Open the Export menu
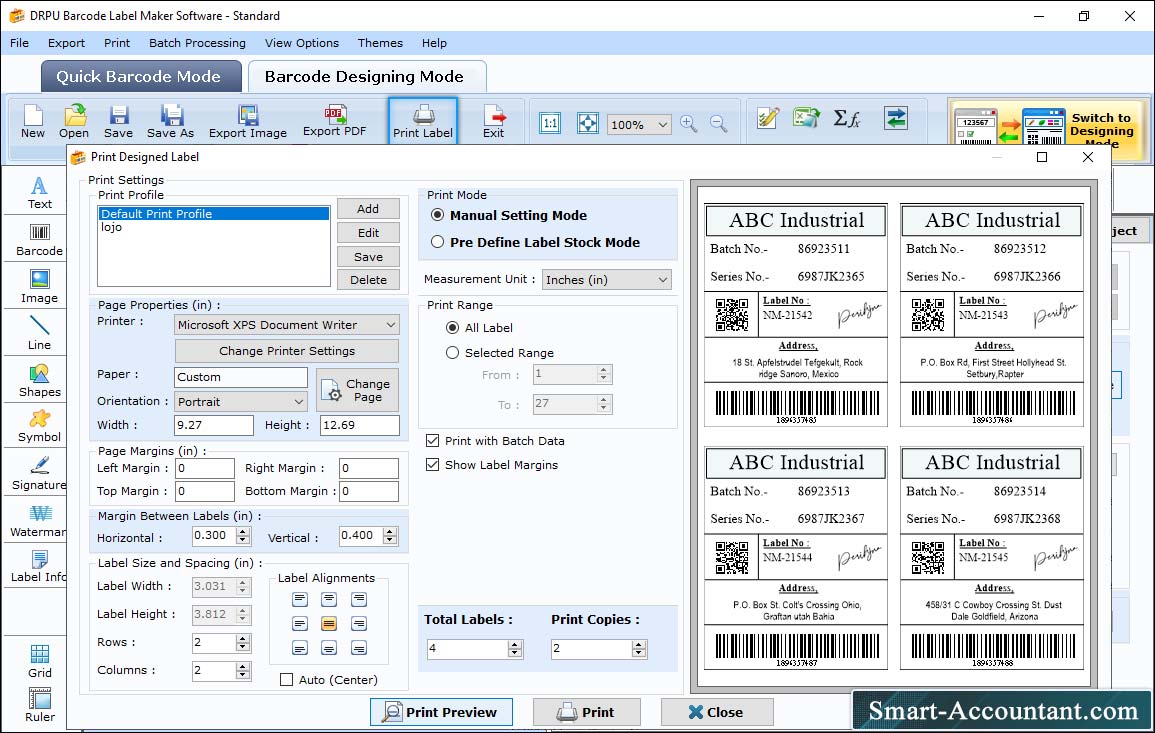1155x733 pixels. pyautogui.click(x=66, y=43)
